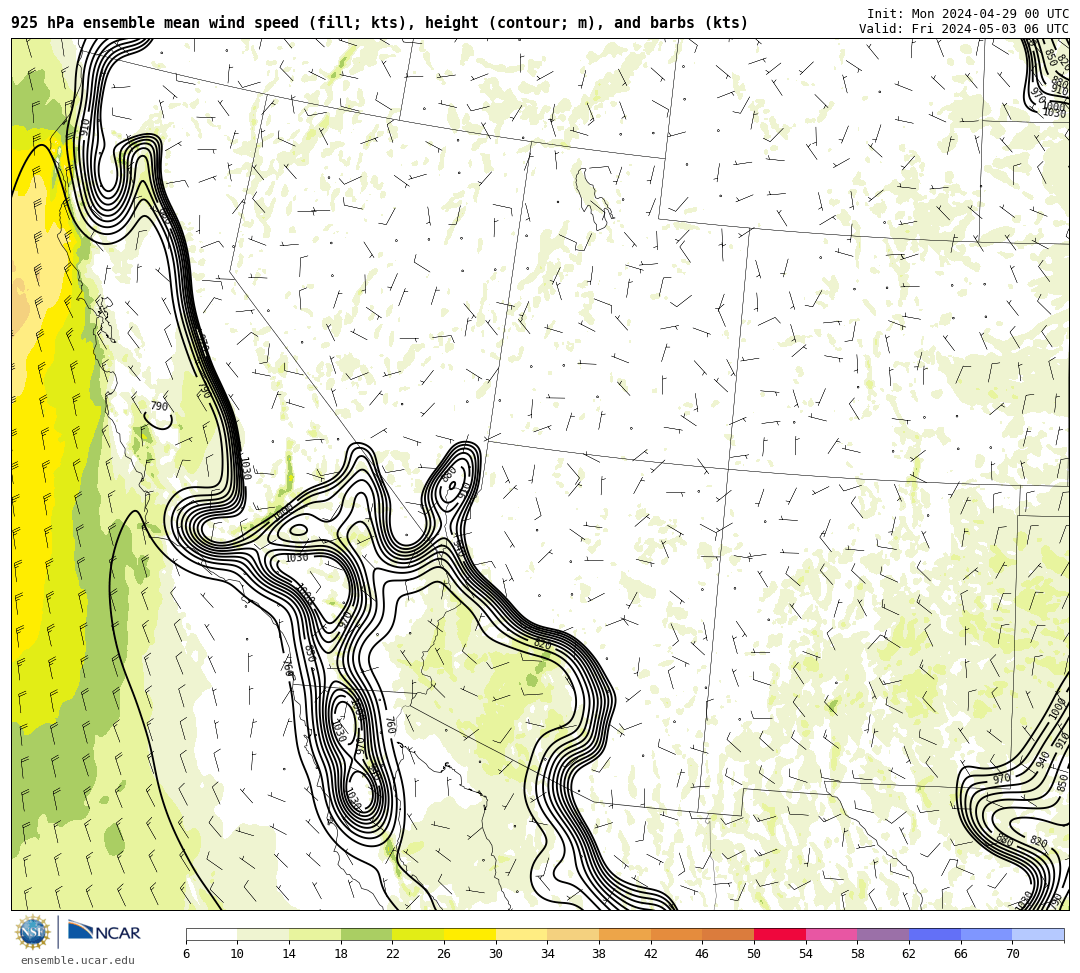1080x973 pixels.
Task: Click the '58' tick label on the colorbar
Action: (858, 954)
